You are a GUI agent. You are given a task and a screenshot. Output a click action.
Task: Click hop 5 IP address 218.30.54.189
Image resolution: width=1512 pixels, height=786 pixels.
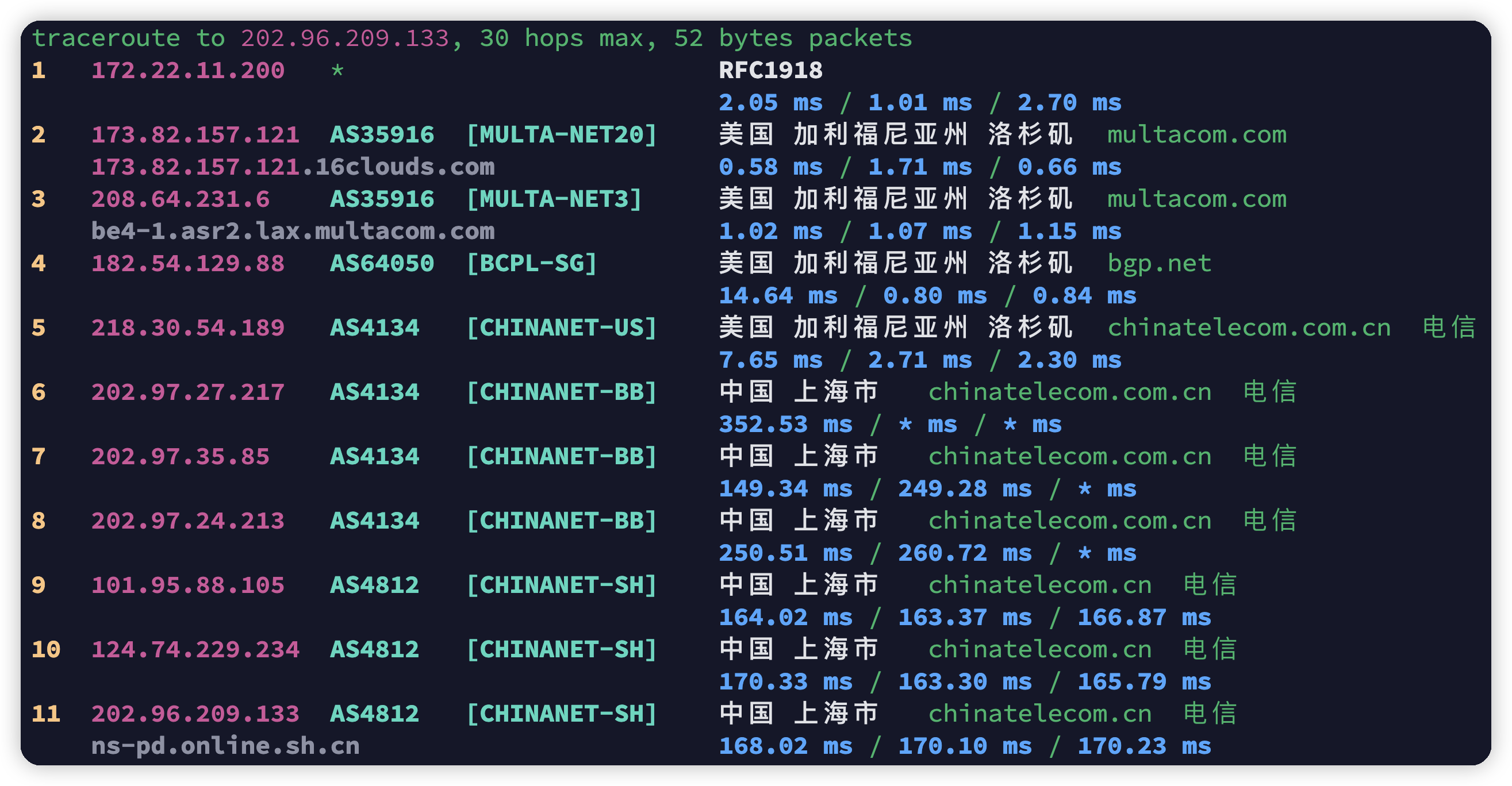[x=188, y=329]
